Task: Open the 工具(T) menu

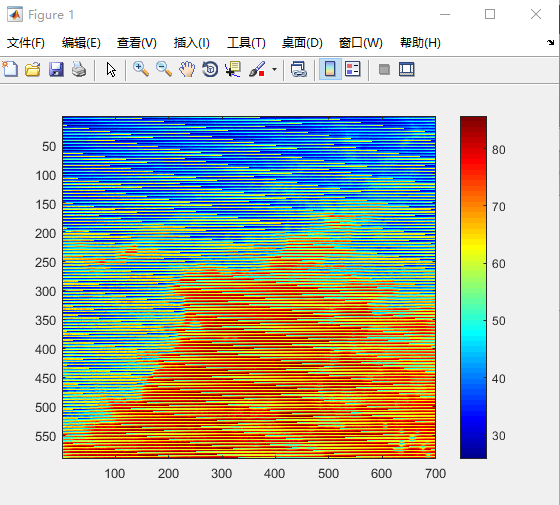Action: click(x=246, y=43)
